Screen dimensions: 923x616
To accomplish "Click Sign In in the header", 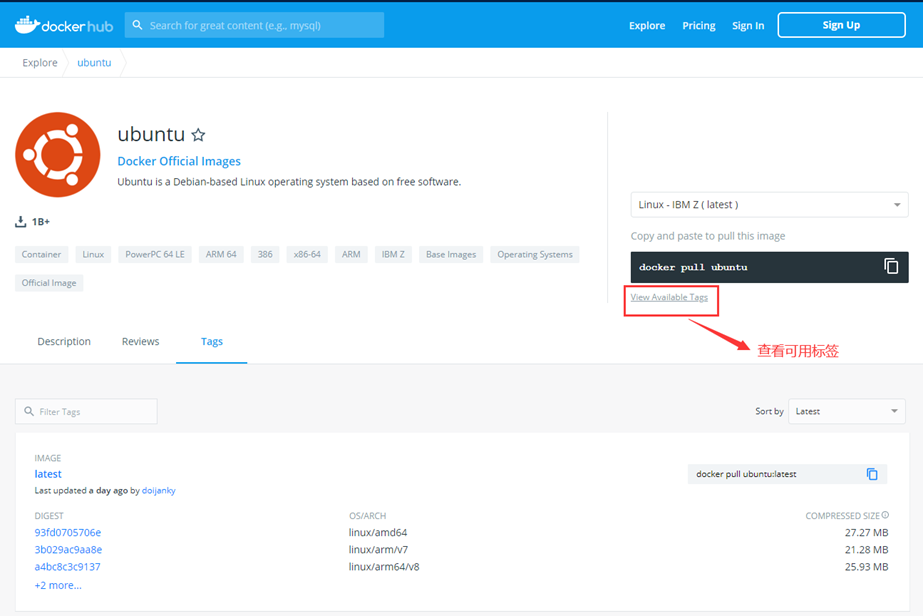I will 748,25.
